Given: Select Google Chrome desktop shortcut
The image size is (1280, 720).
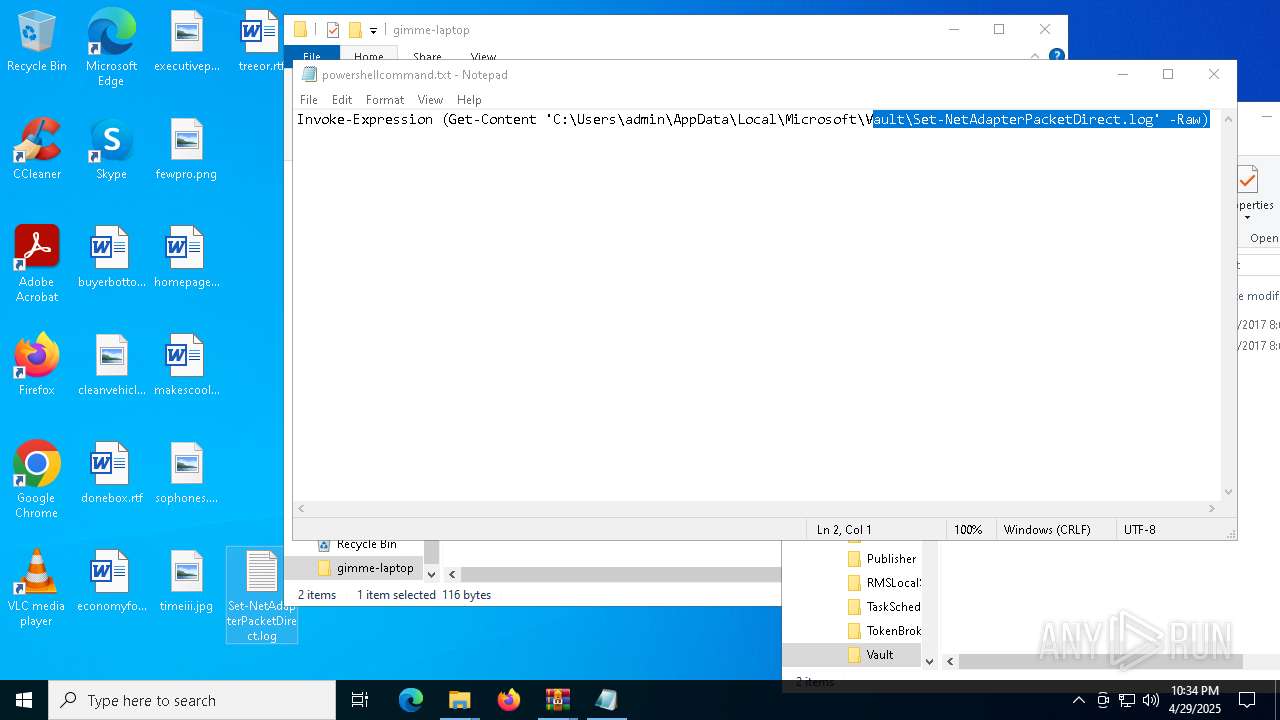Looking at the screenshot, I should 37,480.
